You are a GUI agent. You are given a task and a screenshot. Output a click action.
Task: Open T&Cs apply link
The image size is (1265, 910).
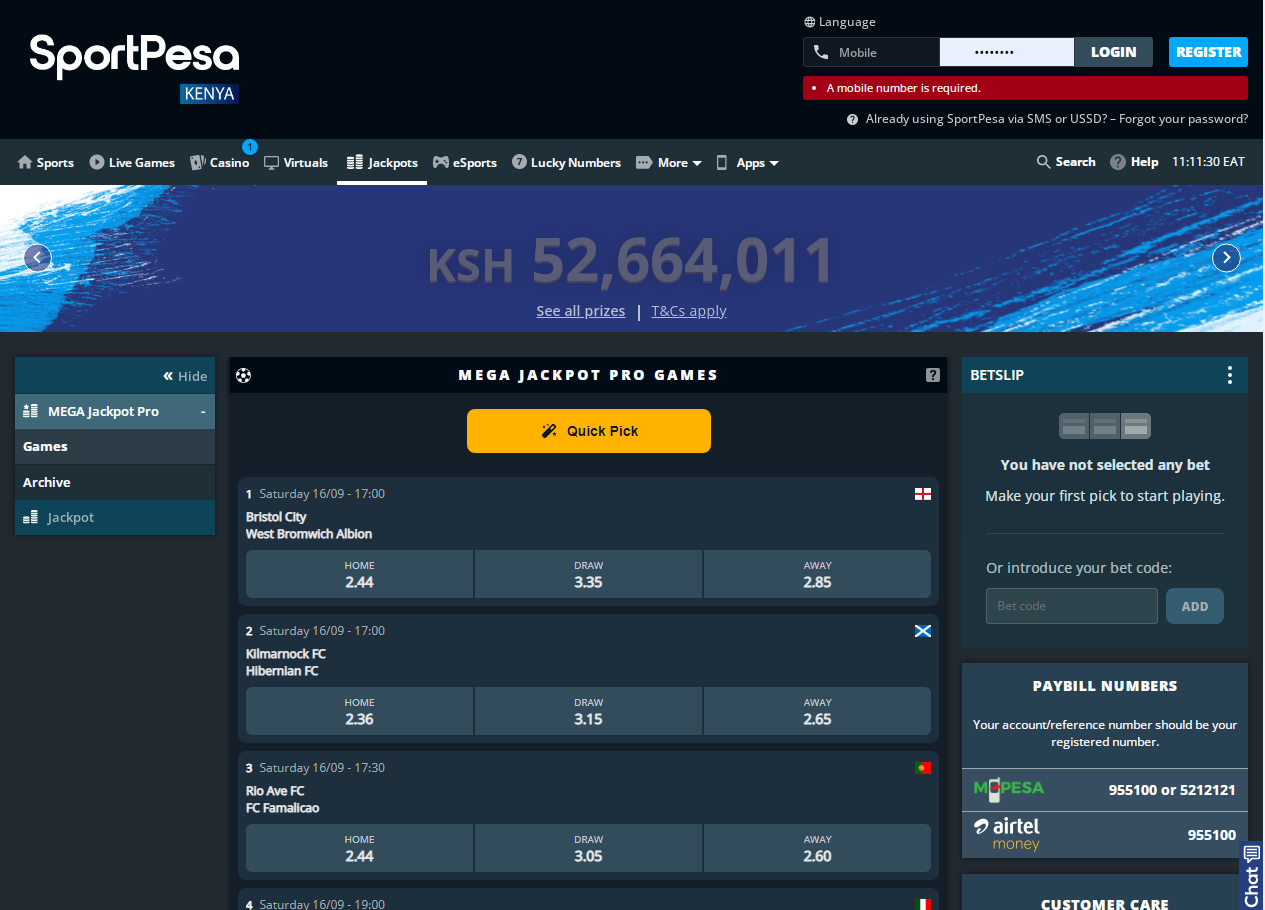coord(689,311)
